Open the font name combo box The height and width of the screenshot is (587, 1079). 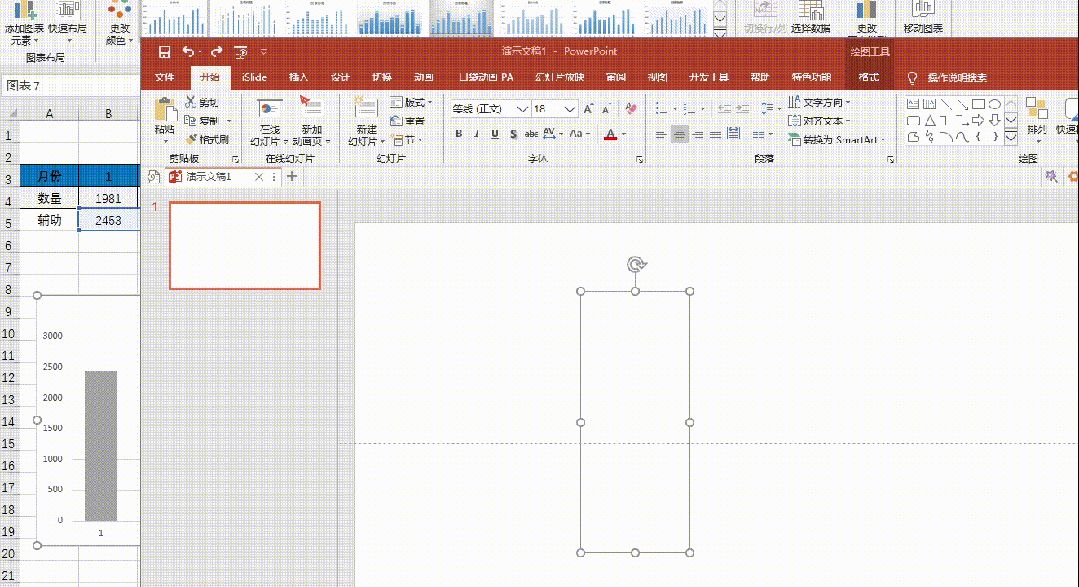[x=490, y=109]
